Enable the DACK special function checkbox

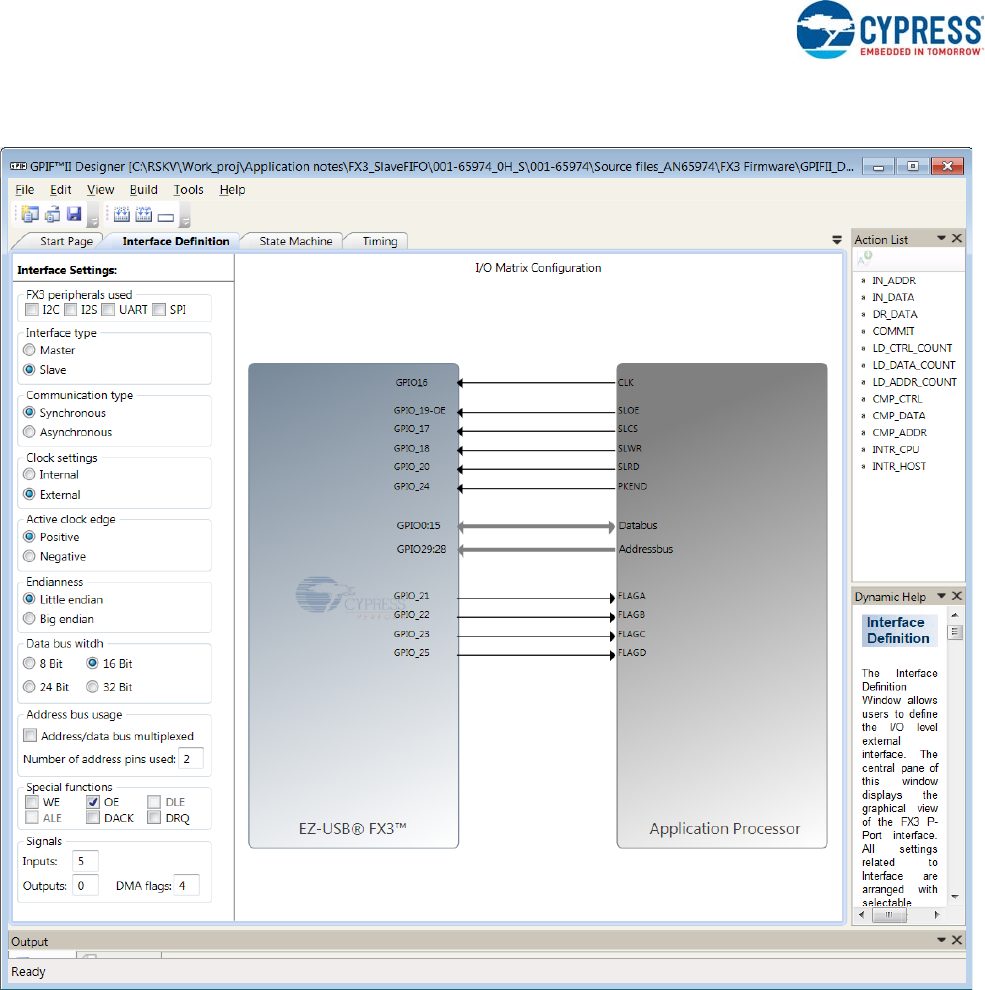pos(93,818)
